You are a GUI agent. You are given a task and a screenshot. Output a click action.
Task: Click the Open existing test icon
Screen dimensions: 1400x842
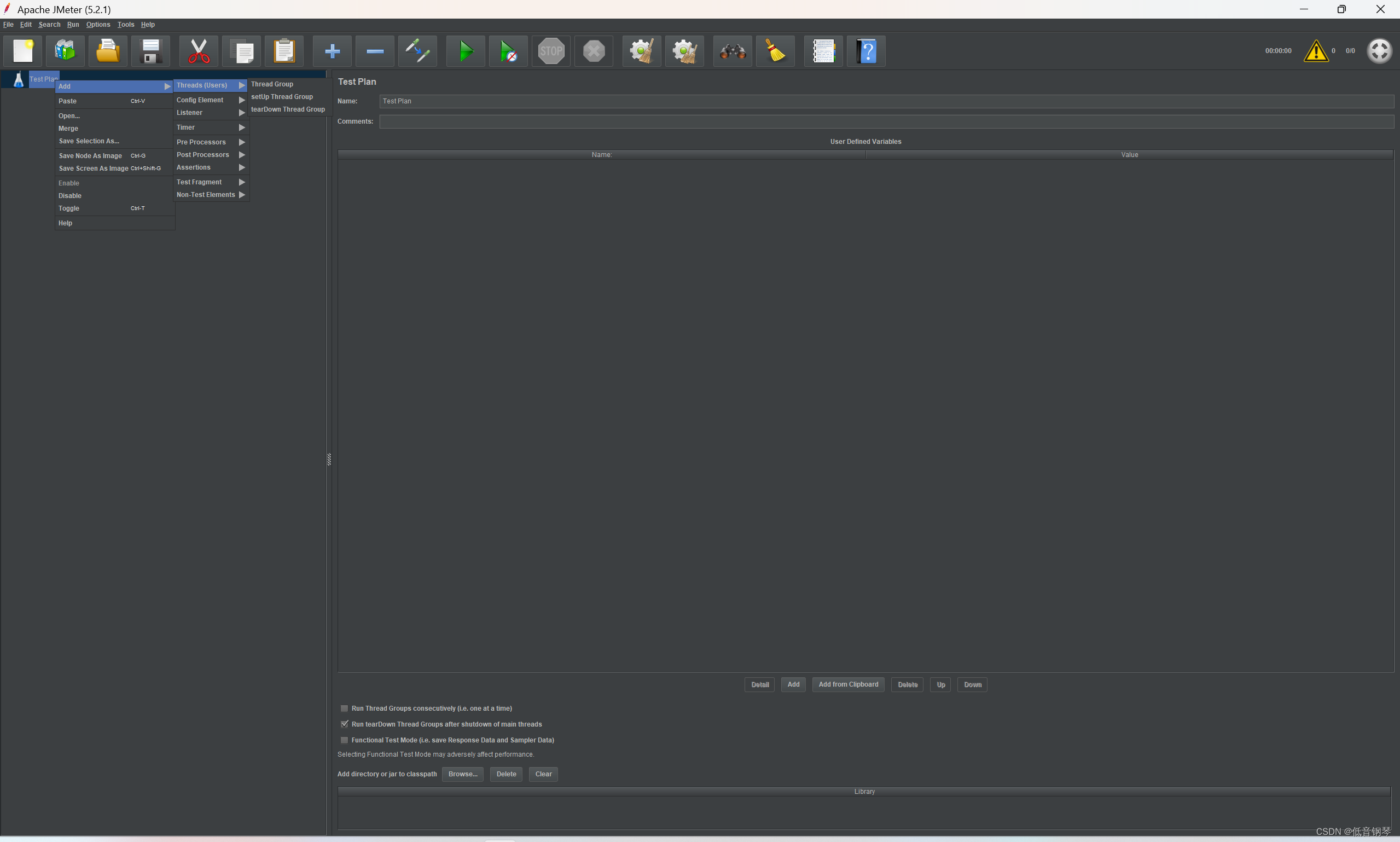click(107, 51)
